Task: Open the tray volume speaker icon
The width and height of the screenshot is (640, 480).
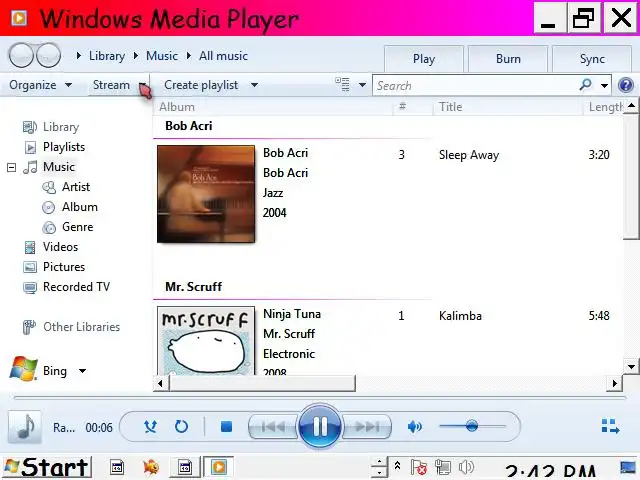Action: (466, 467)
